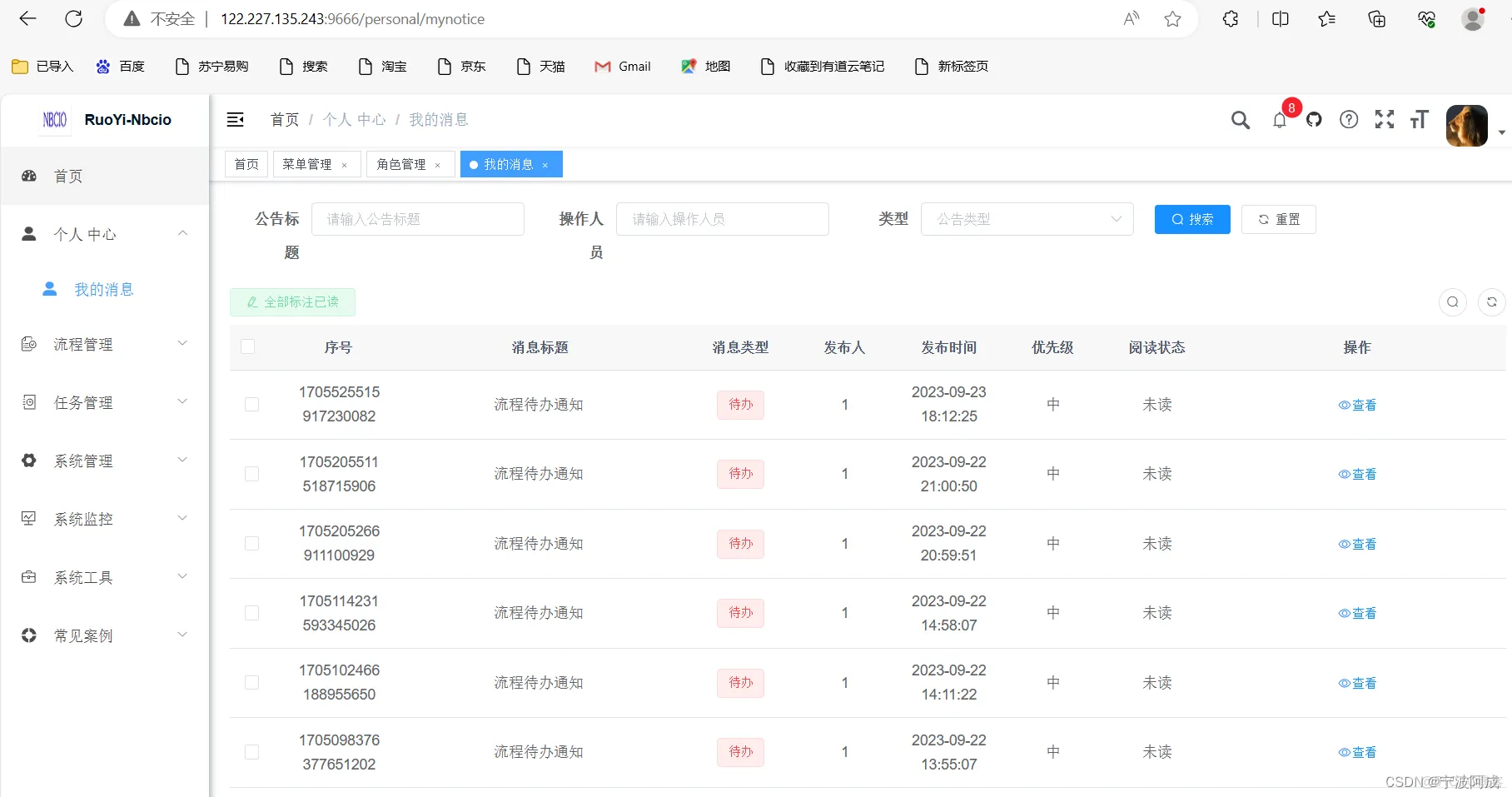1512x797 pixels.
Task: Open the 京东 bookmark
Action: (x=462, y=67)
